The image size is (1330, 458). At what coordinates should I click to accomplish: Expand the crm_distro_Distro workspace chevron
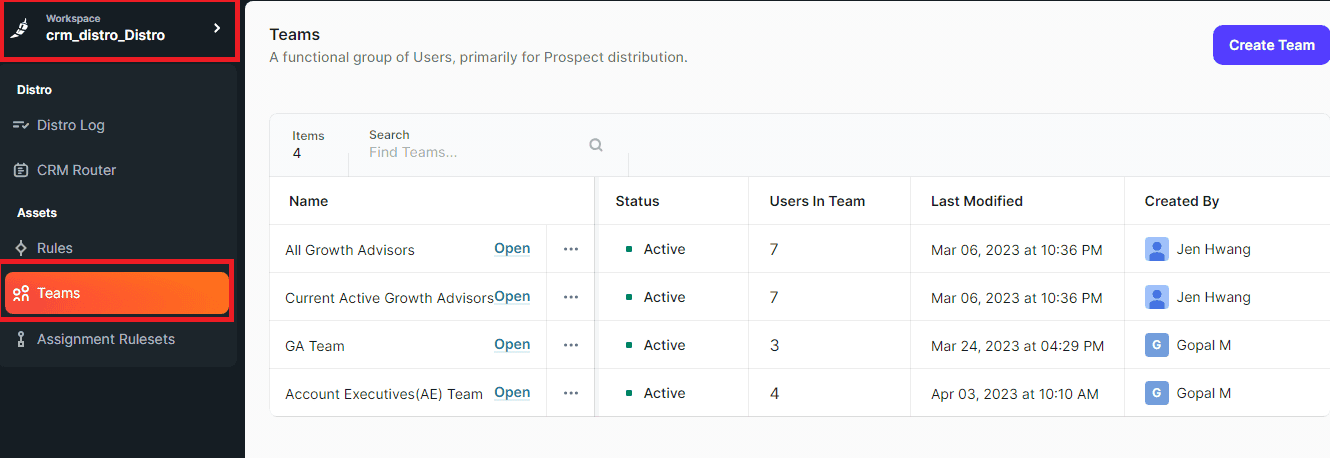(217, 29)
